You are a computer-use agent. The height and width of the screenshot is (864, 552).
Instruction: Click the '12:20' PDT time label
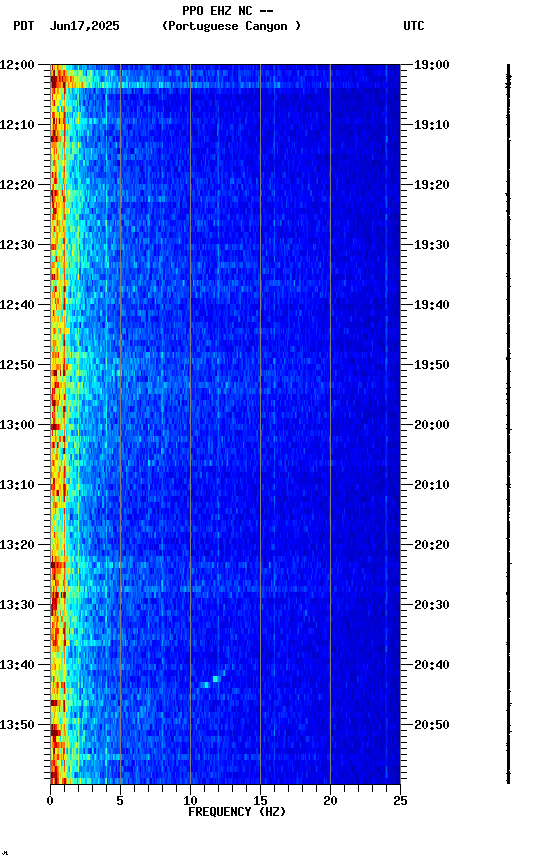(17, 185)
